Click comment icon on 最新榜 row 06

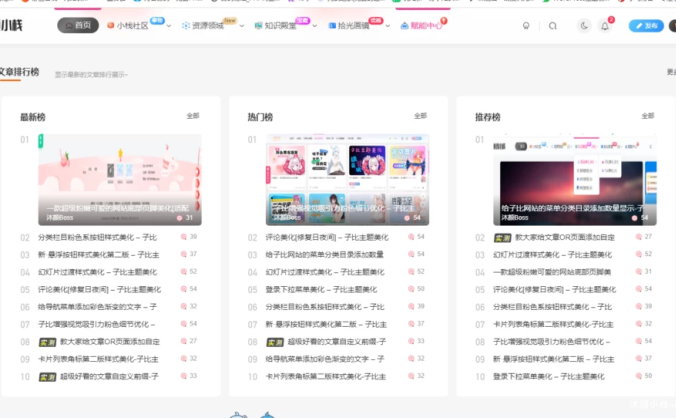[x=184, y=306]
